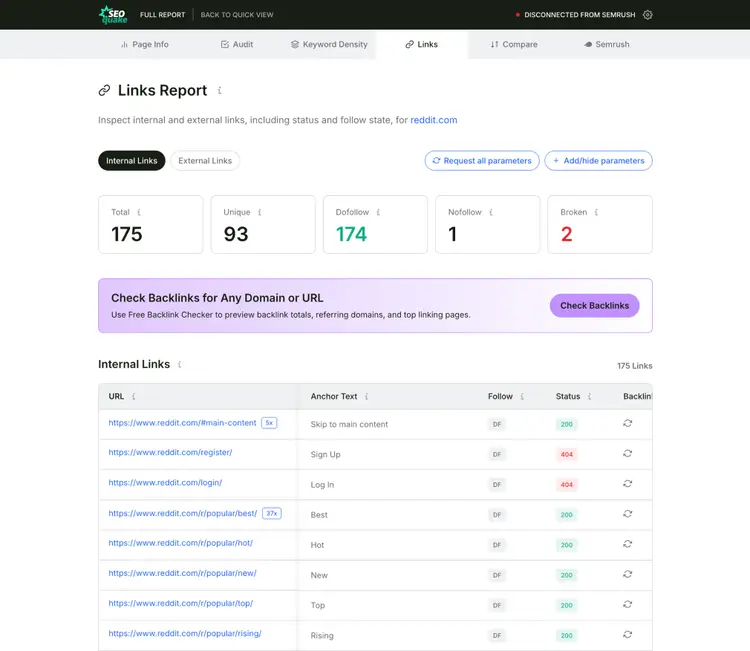This screenshot has height=651, width=750.
Task: Refresh backlinks for Skip to main content row
Action: 628,423
